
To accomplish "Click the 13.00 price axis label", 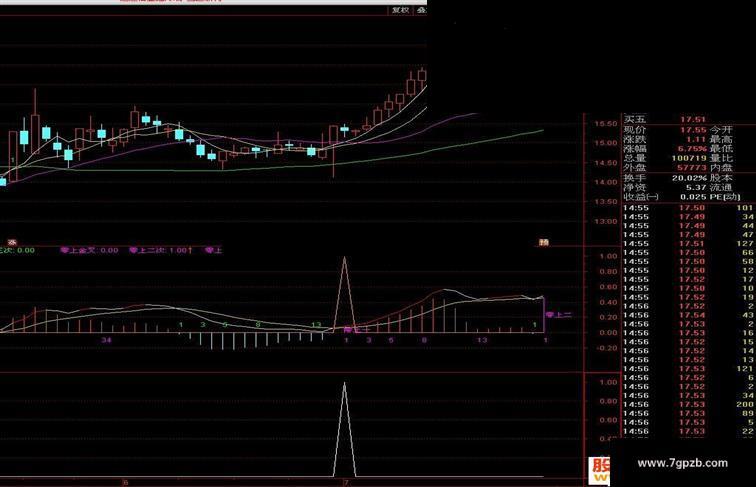I will tap(606, 222).
